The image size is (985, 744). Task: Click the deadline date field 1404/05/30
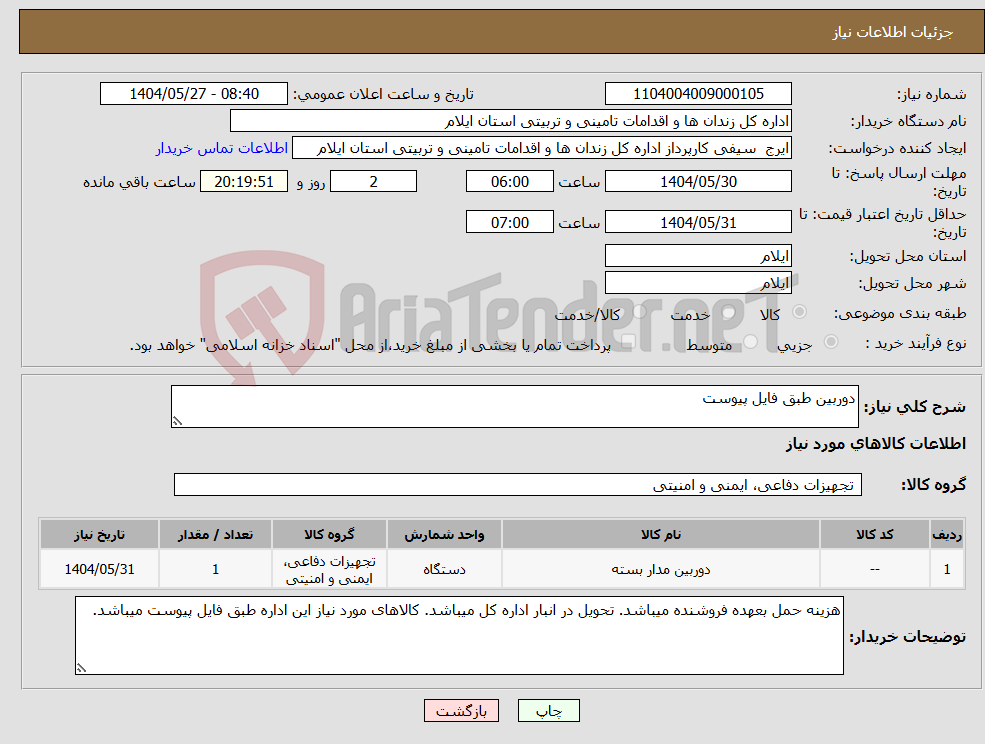(697, 181)
